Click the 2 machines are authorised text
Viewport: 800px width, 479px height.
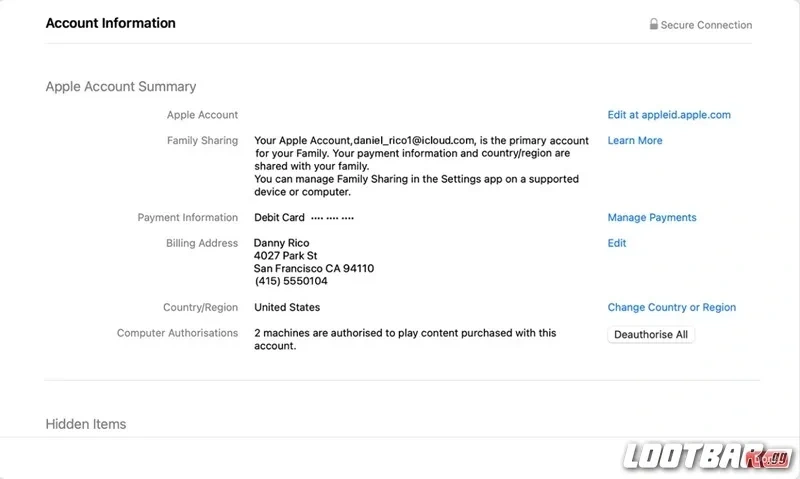click(405, 339)
